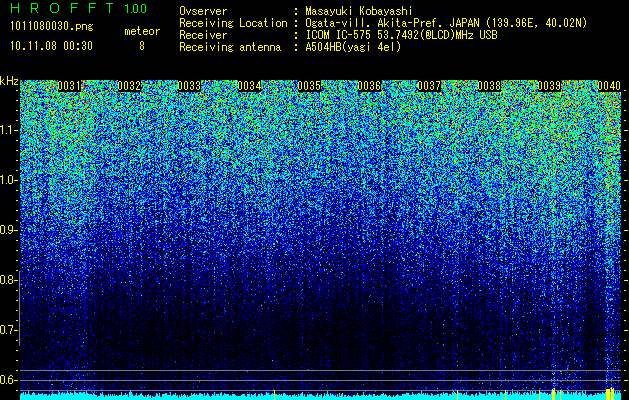Click the meteor count label
The image size is (629, 400).
coord(142,31)
